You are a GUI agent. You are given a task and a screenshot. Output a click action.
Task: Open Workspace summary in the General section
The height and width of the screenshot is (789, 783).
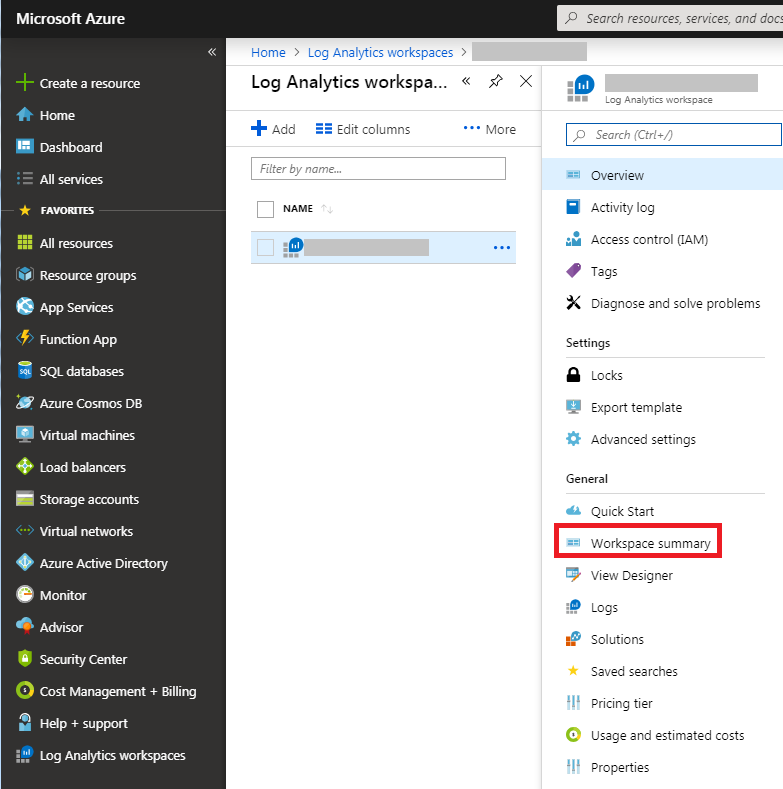[650, 543]
